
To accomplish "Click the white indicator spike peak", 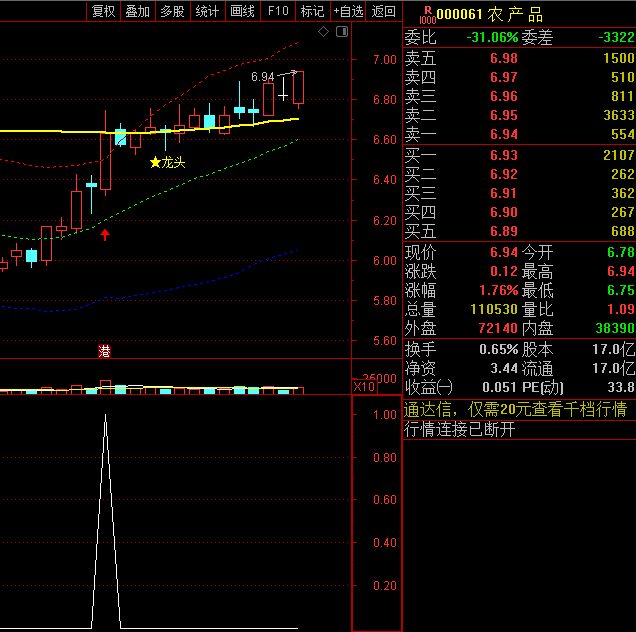I will [x=105, y=416].
